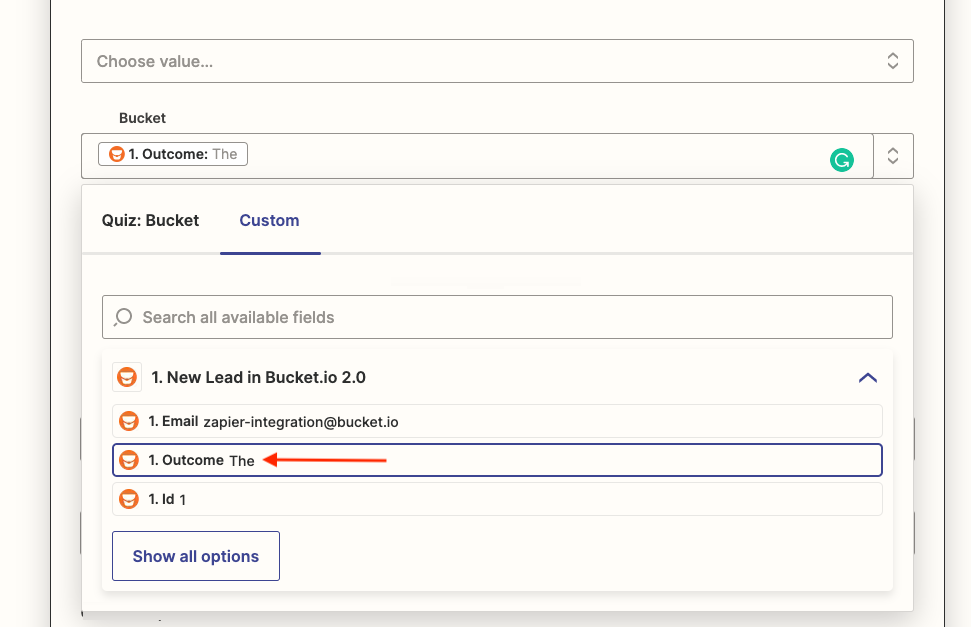
Task: Click the 1. Outcome: The pill tag
Action: pos(173,154)
